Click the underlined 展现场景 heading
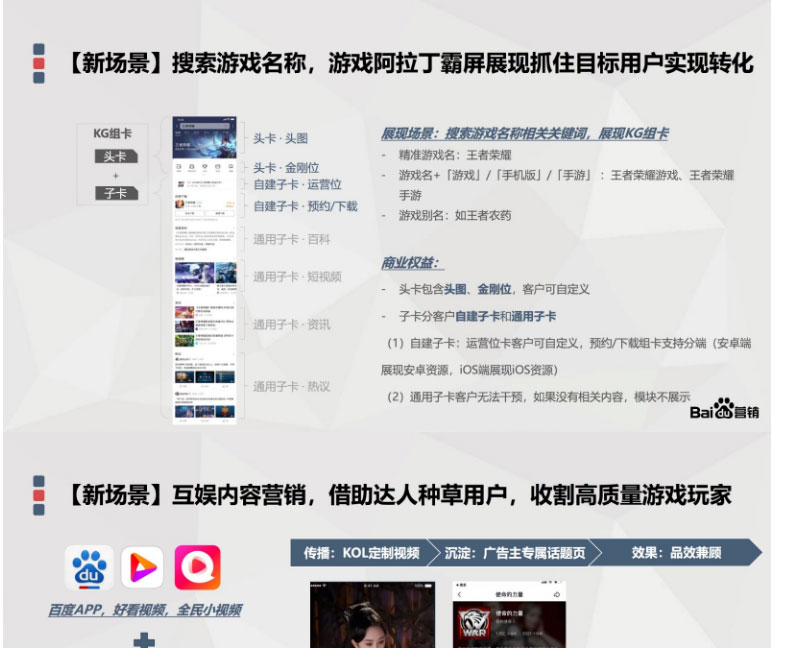 pos(525,134)
